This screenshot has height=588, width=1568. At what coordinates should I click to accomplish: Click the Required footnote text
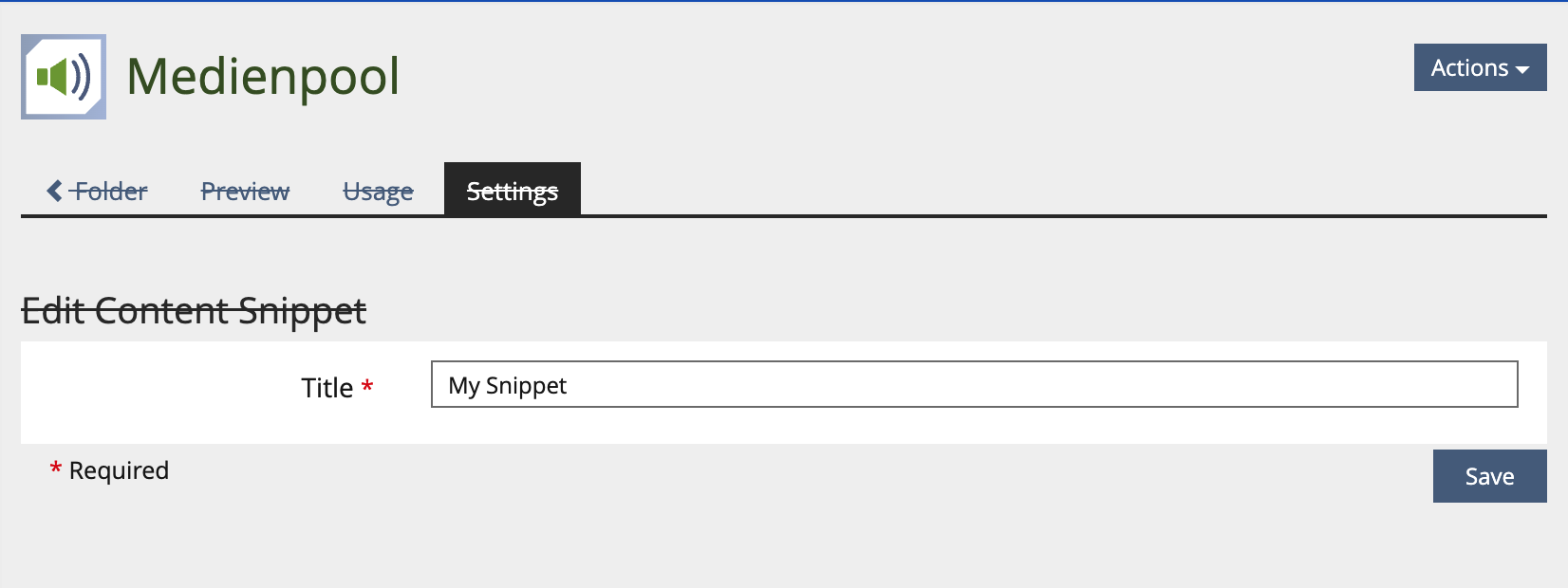[x=119, y=470]
